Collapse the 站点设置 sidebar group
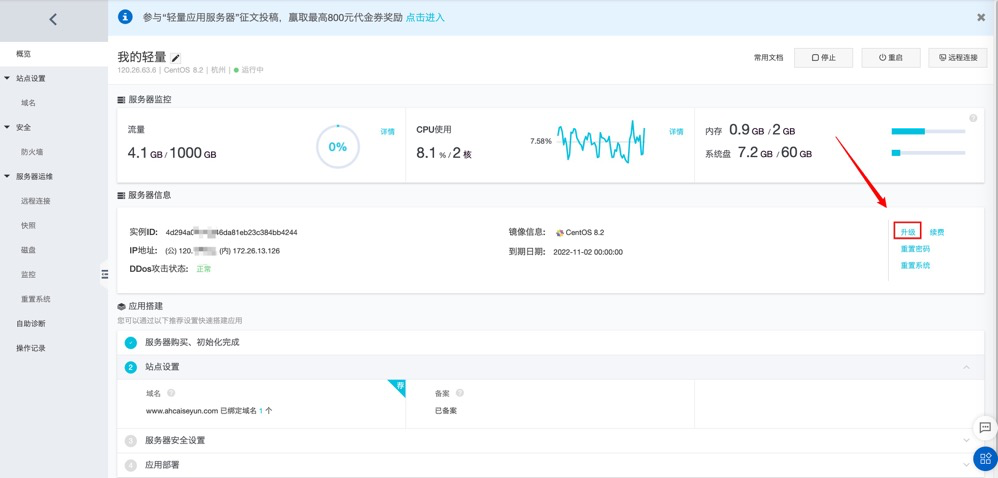998x478 pixels. 7,78
